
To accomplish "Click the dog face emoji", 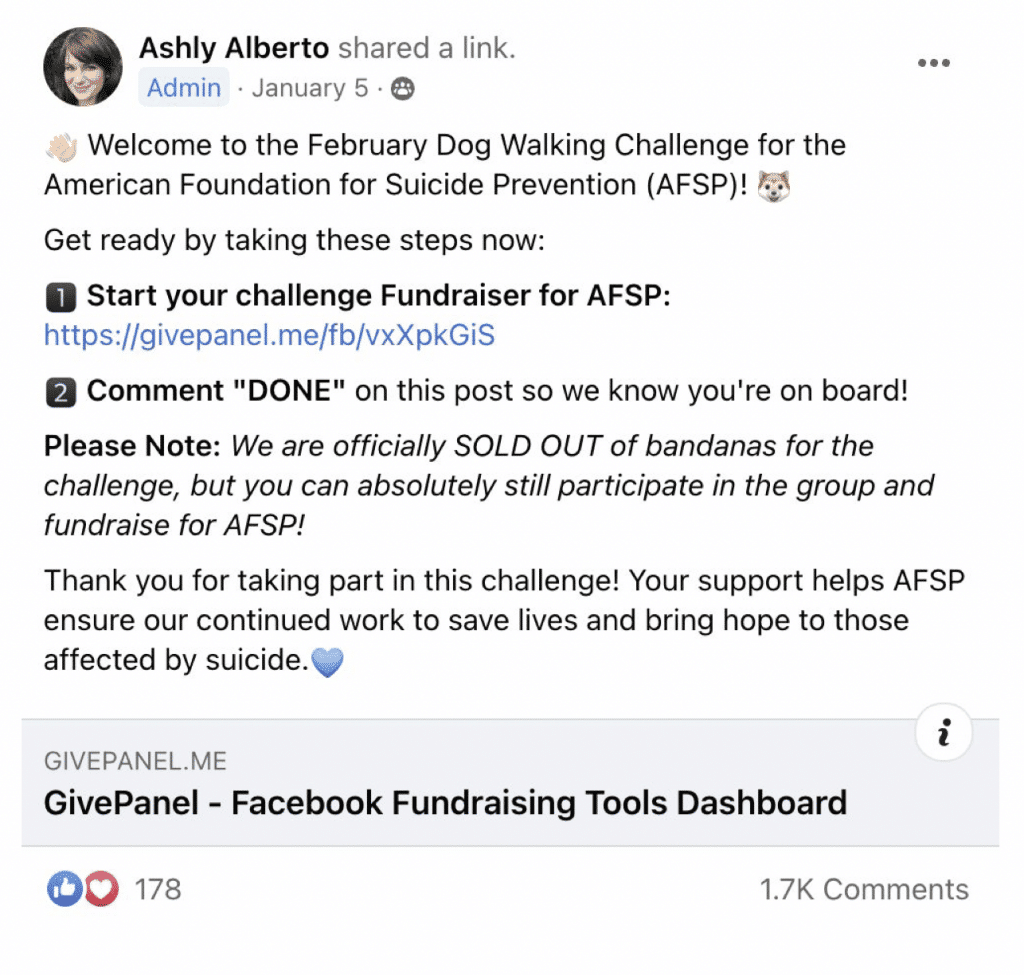I will [775, 186].
